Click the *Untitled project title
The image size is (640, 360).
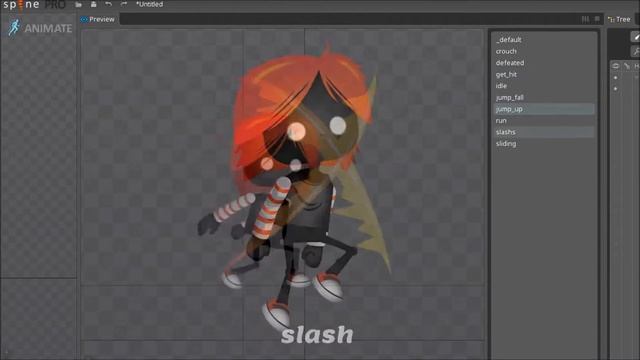pyautogui.click(x=149, y=4)
